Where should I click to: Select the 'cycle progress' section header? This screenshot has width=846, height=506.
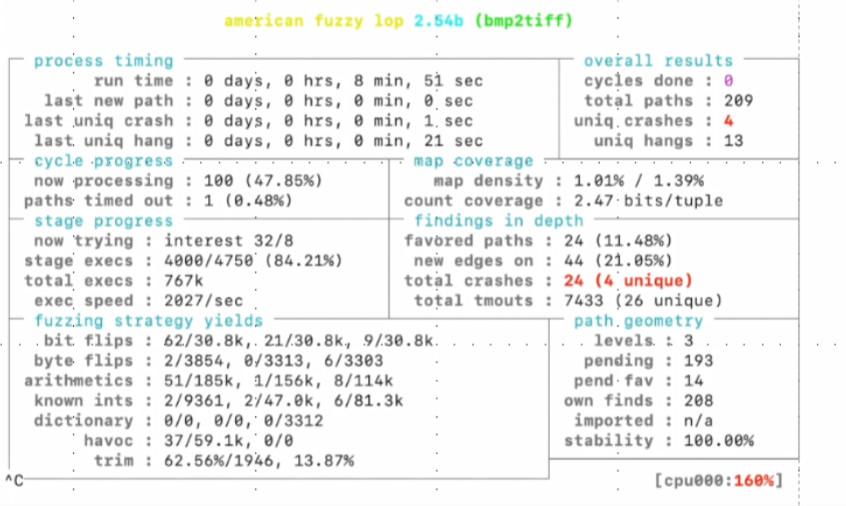tap(104, 161)
